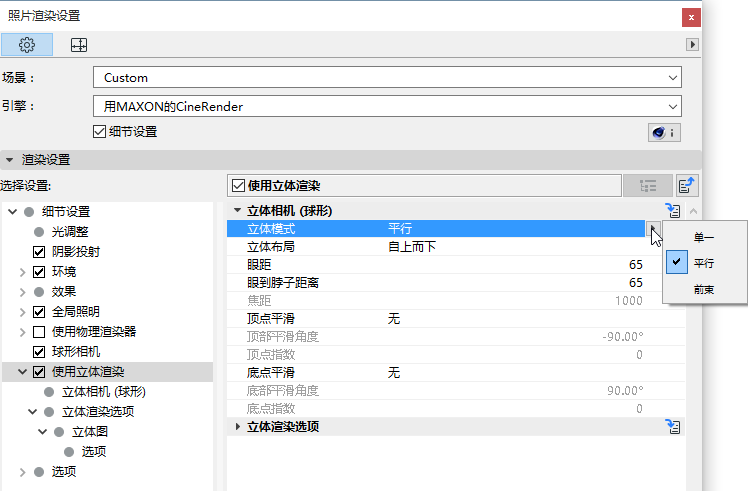Expand the 使用物理渲染器 tree node

coord(22,332)
